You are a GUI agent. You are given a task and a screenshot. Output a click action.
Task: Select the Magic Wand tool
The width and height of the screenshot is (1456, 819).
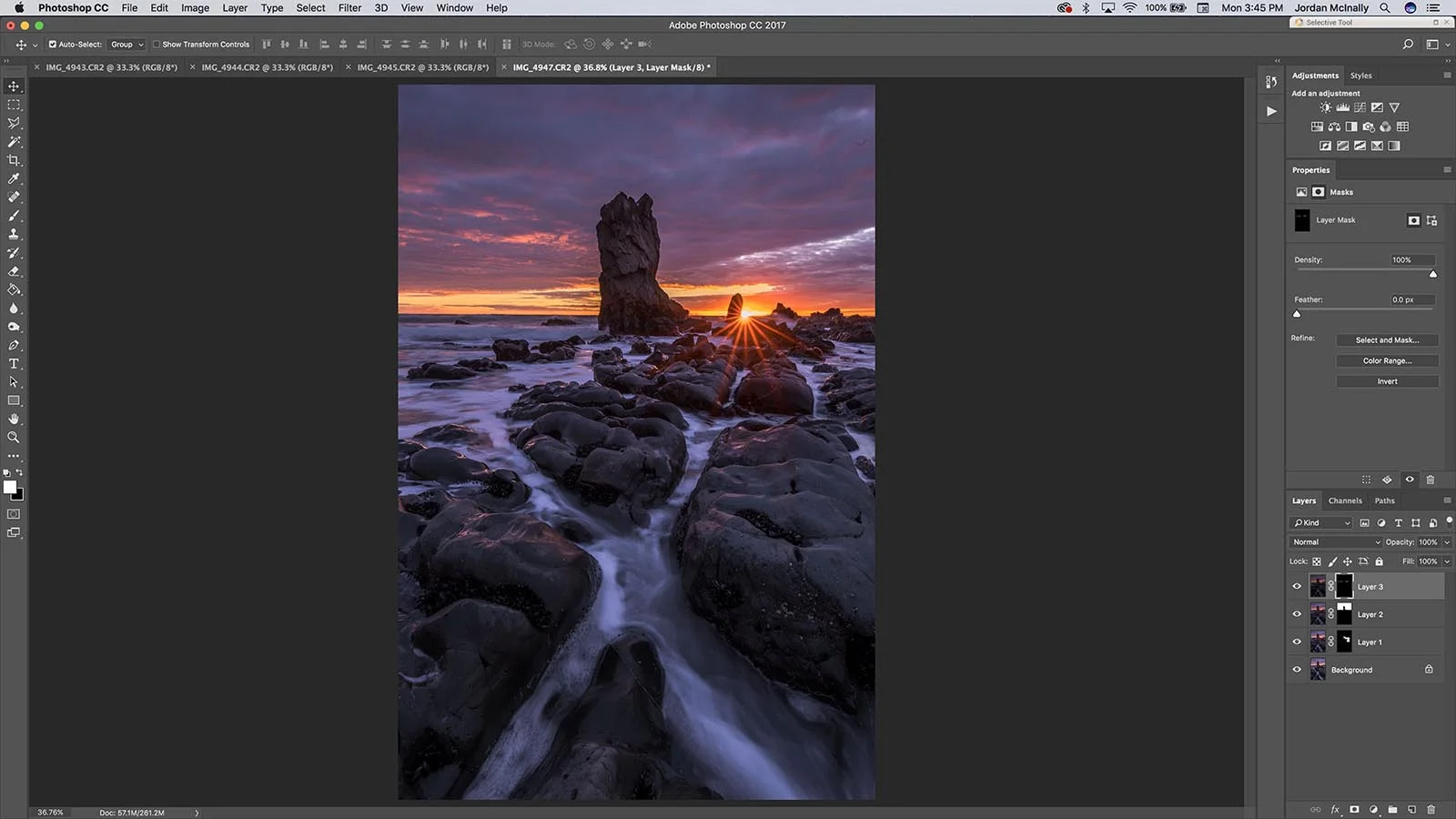(x=14, y=142)
